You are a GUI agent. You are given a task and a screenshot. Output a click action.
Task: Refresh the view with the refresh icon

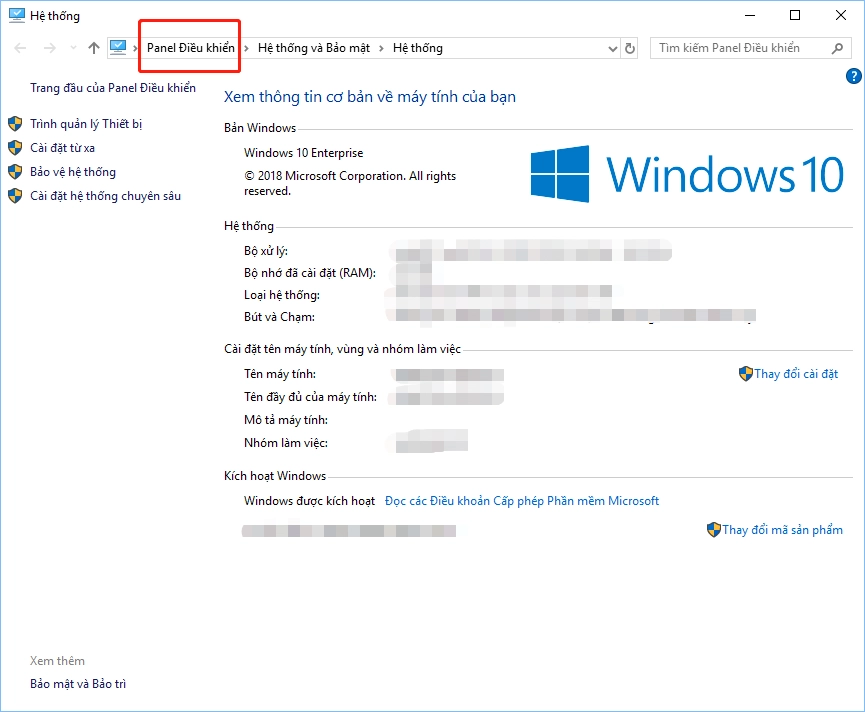[629, 47]
